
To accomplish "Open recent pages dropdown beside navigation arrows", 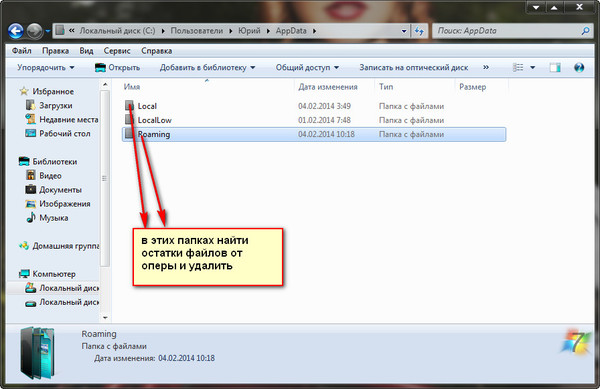I will tap(48, 31).
